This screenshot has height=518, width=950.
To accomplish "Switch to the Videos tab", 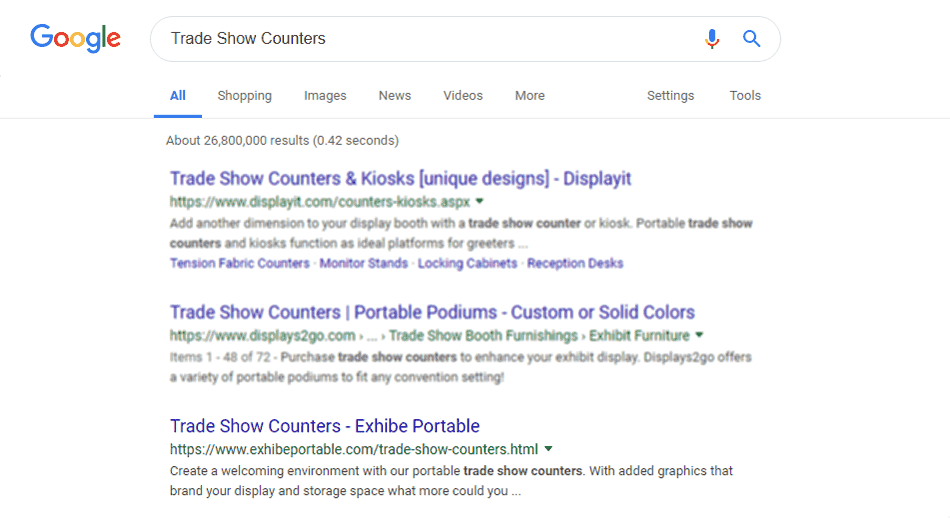I will coord(463,96).
